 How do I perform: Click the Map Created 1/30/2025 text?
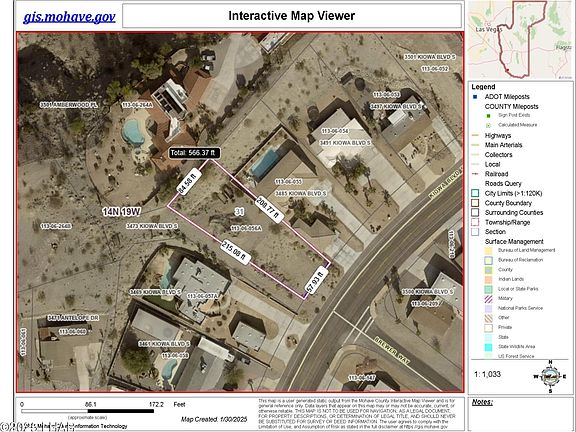point(214,419)
